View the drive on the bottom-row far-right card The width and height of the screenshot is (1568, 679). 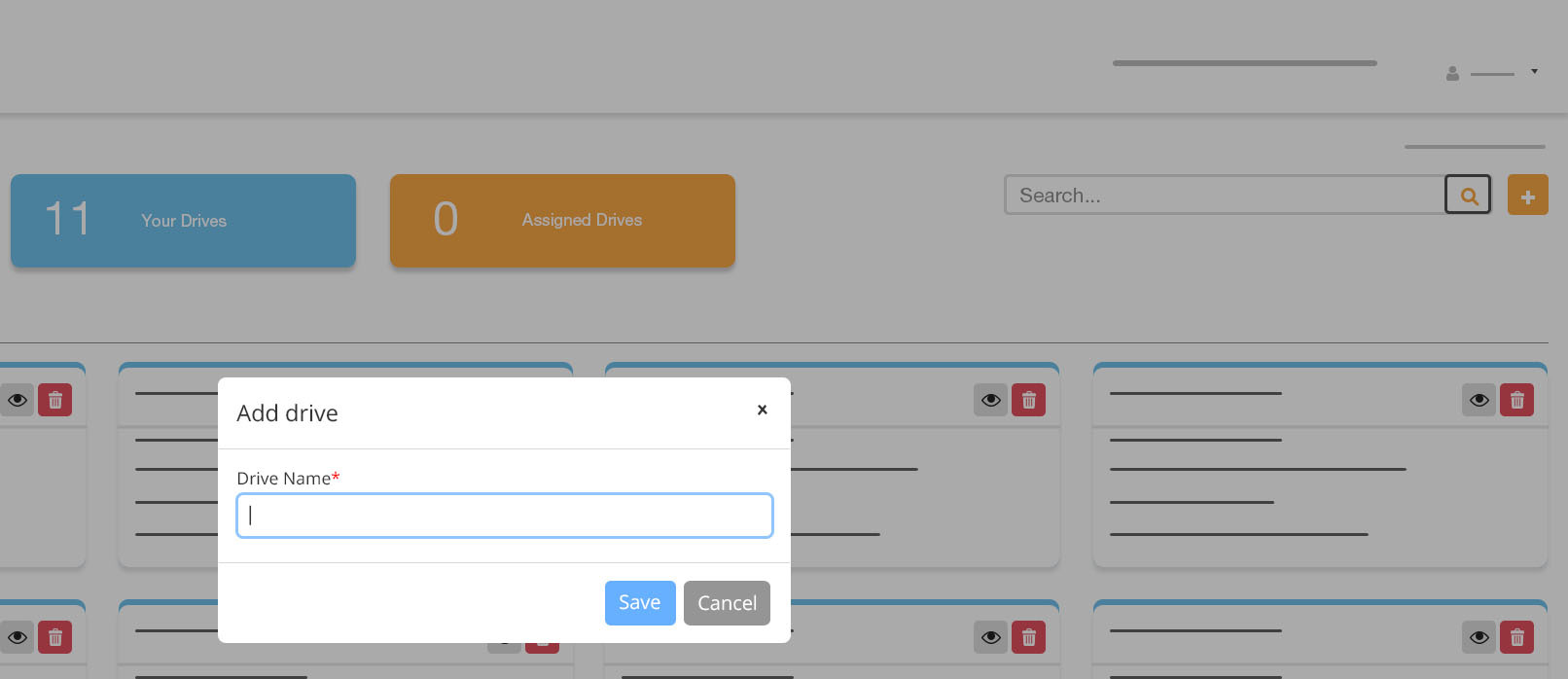click(1479, 637)
